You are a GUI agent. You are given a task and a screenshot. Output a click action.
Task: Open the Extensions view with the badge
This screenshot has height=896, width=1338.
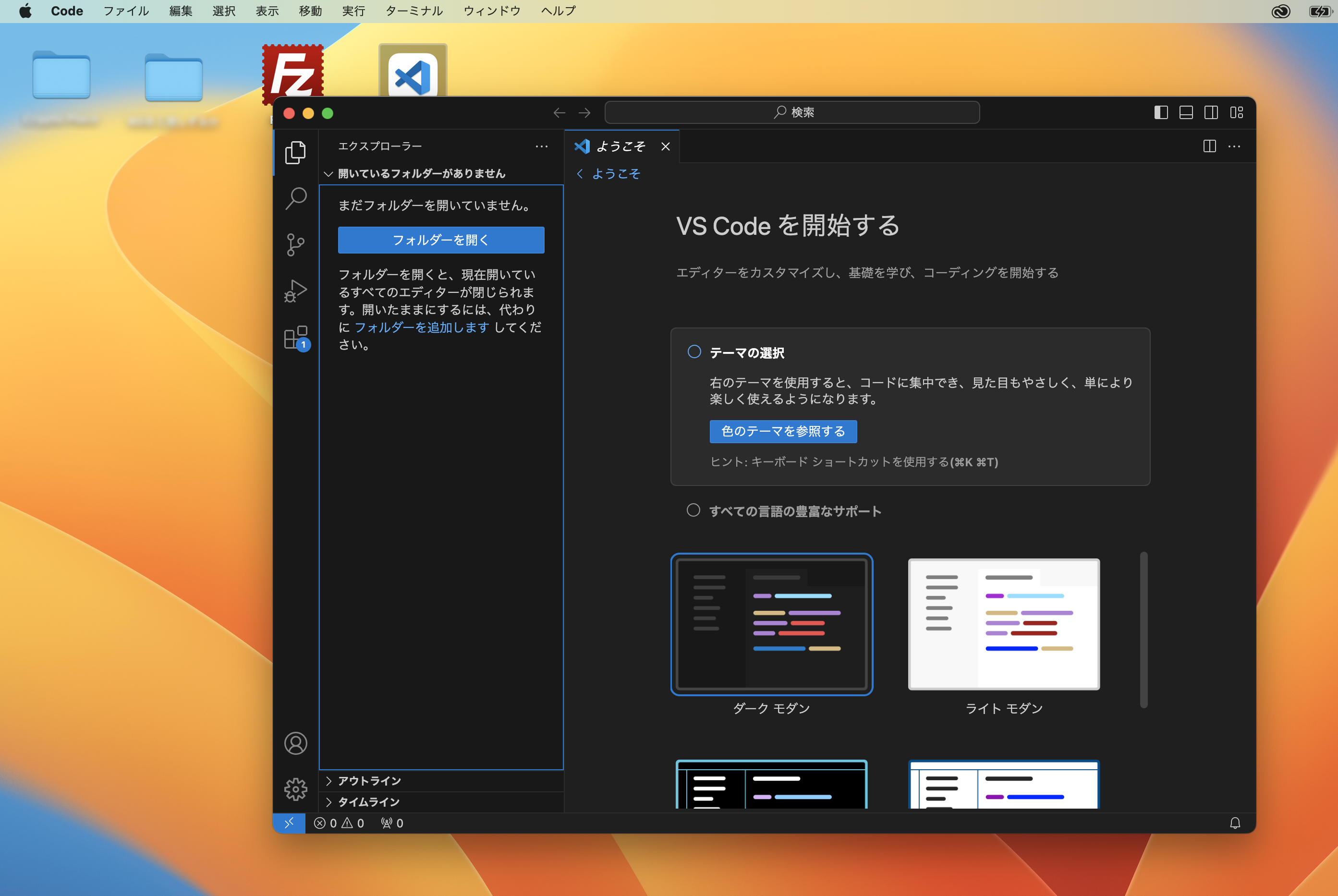295,337
